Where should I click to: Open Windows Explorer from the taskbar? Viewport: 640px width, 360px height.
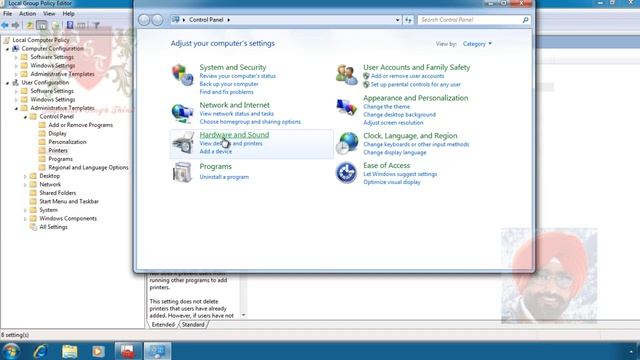point(69,351)
